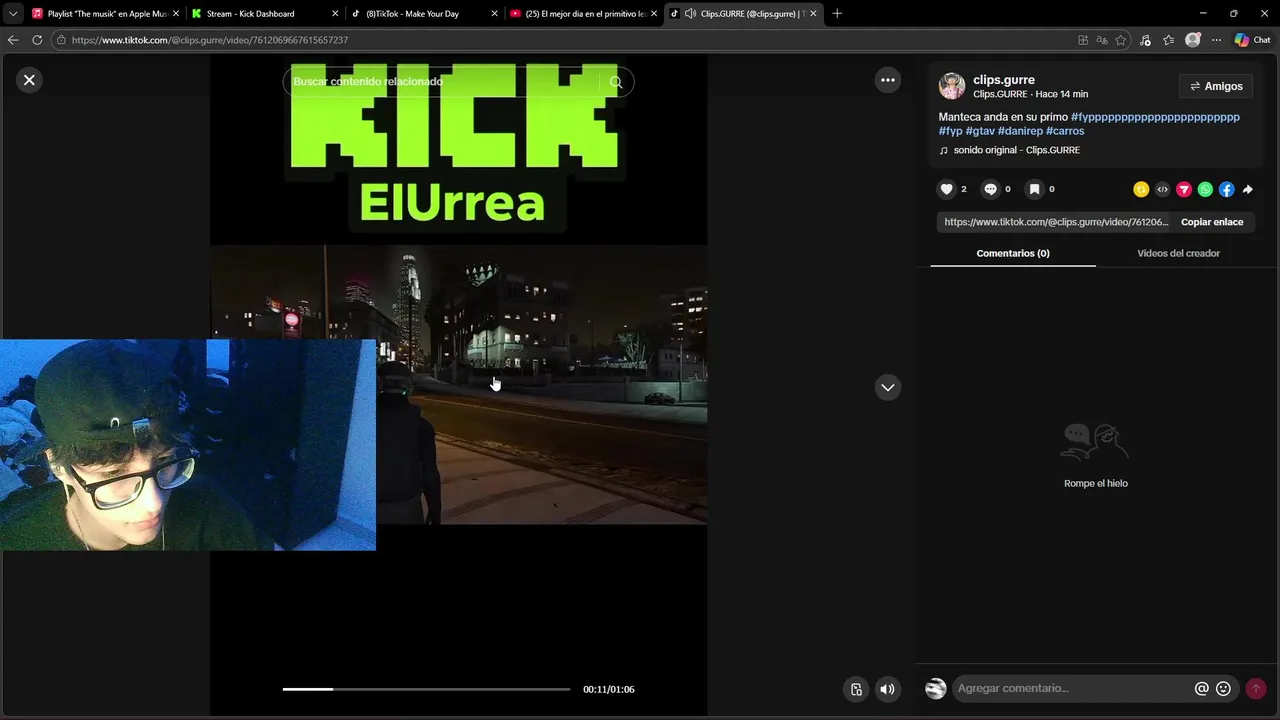The height and width of the screenshot is (720, 1280).
Task: Get the embed code icon
Action: click(1162, 189)
